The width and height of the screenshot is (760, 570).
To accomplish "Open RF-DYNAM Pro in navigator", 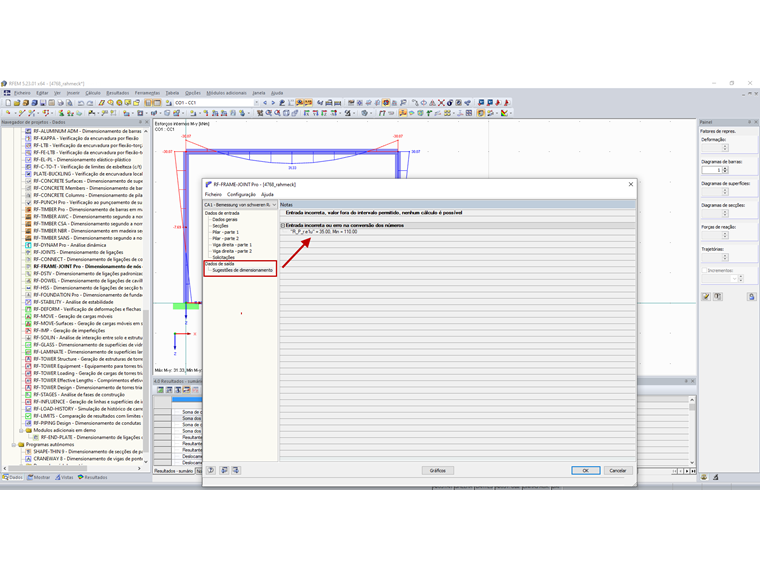I will coord(69,245).
